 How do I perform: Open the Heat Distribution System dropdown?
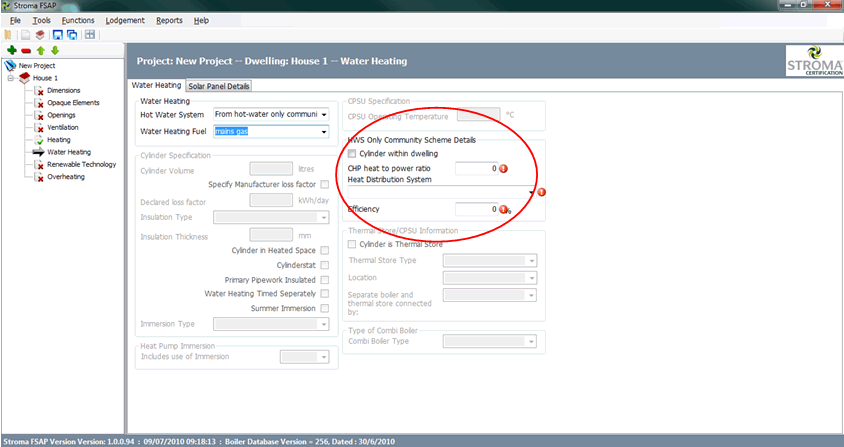click(442, 192)
